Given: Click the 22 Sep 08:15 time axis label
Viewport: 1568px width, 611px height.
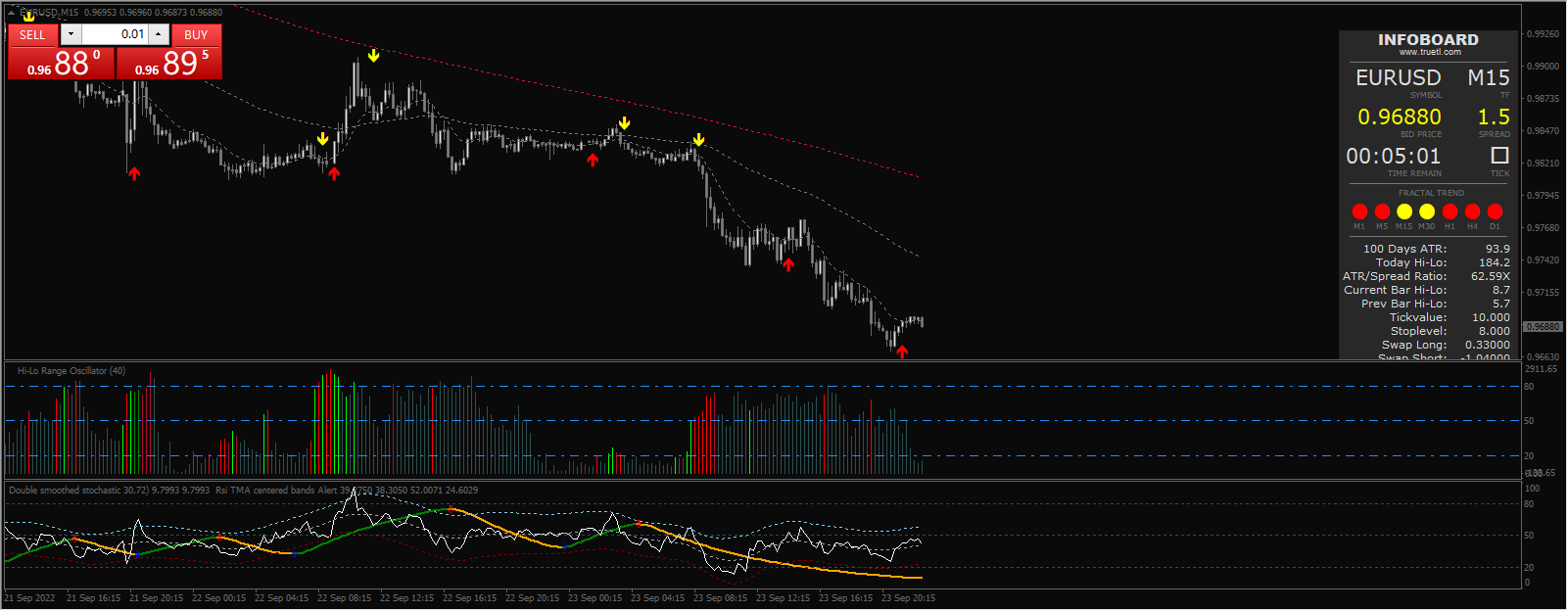Looking at the screenshot, I should [344, 598].
